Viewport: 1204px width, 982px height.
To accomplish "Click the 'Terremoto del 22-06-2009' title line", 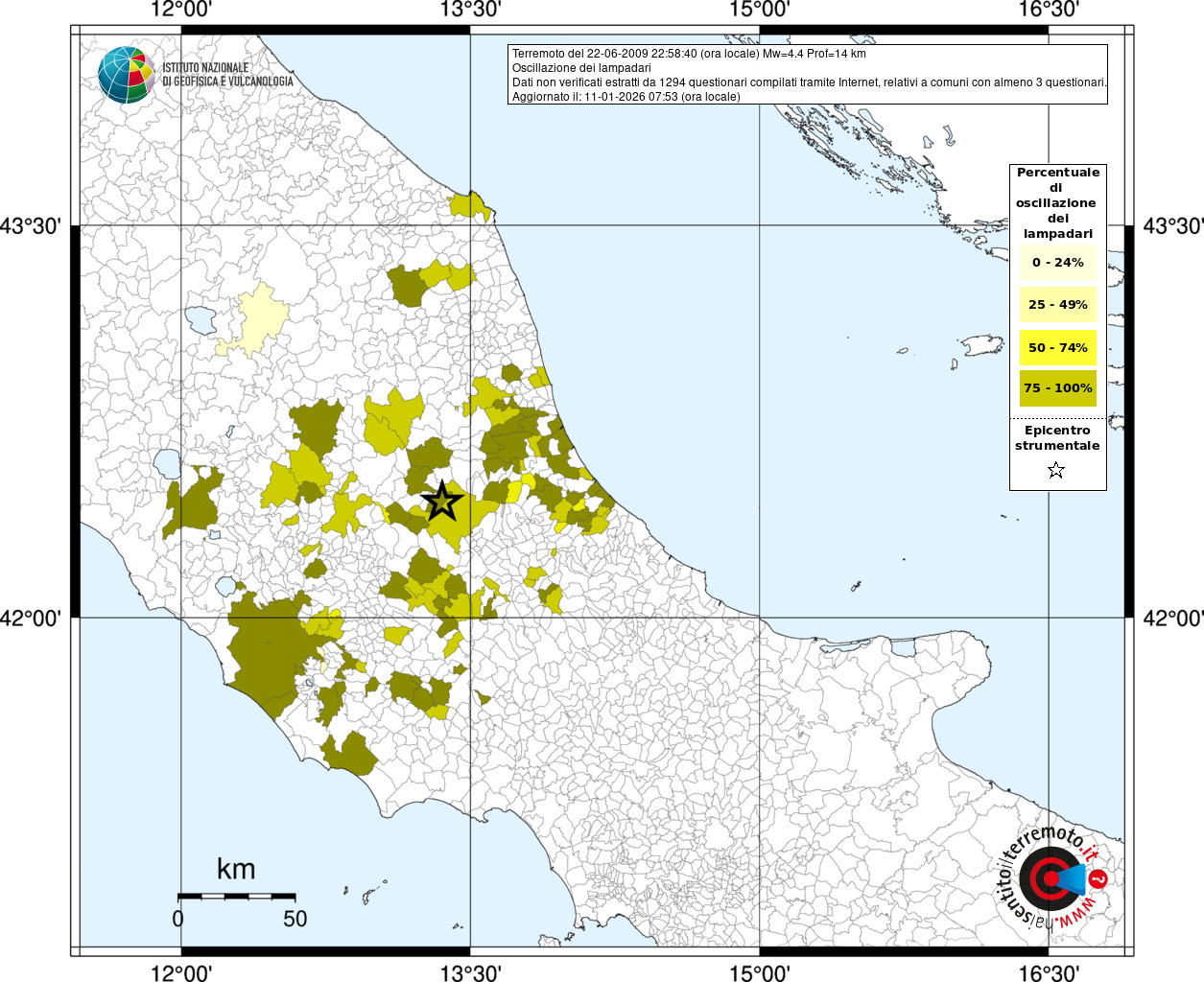I will coord(689,54).
